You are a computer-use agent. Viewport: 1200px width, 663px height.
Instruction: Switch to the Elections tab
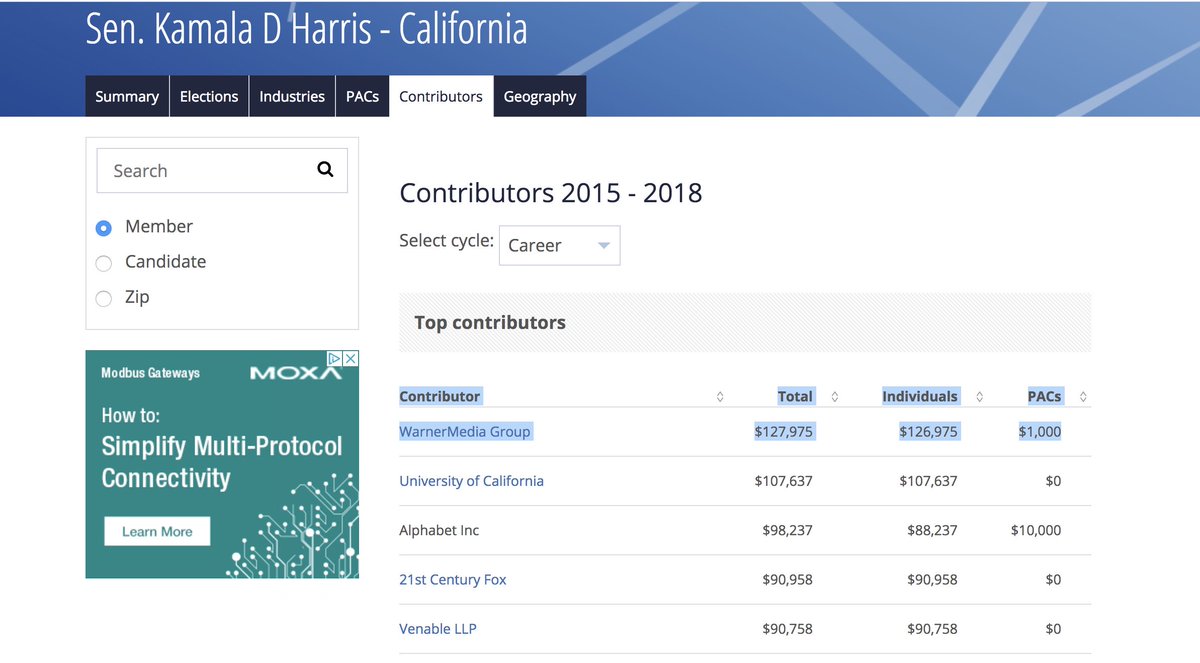pyautogui.click(x=209, y=96)
